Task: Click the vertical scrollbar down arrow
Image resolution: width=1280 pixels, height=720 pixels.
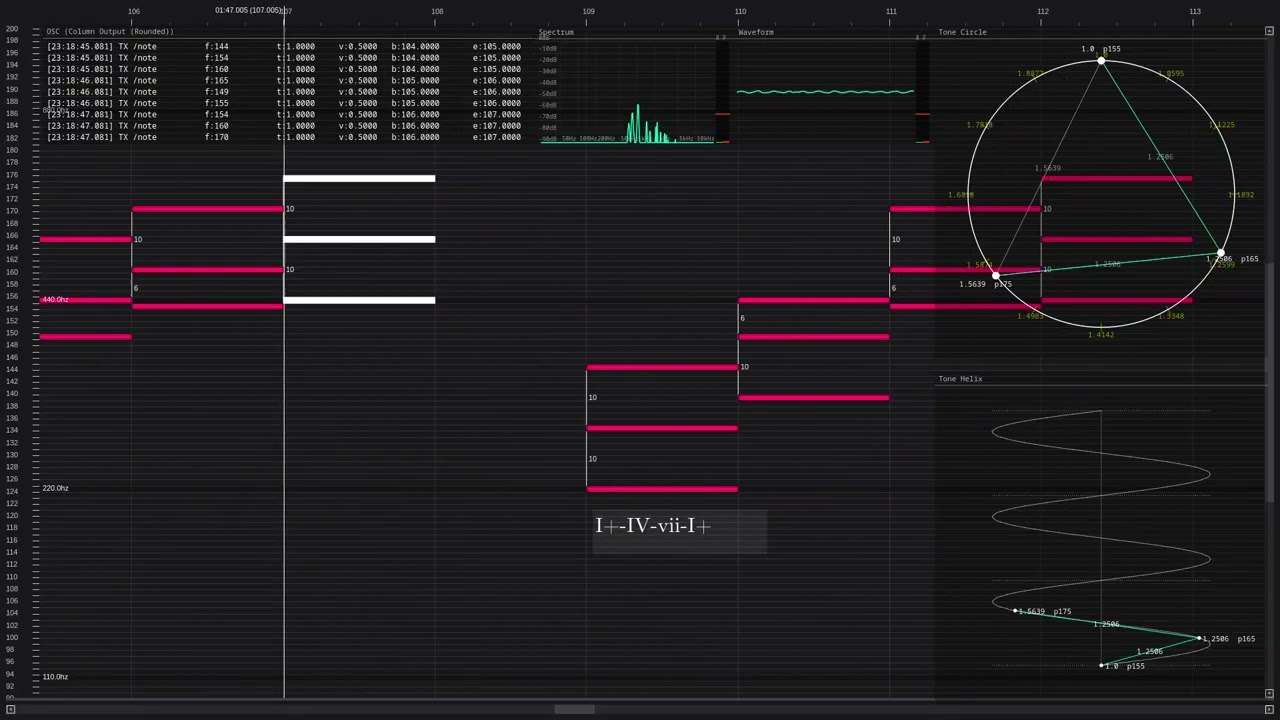Action: tap(1270, 693)
